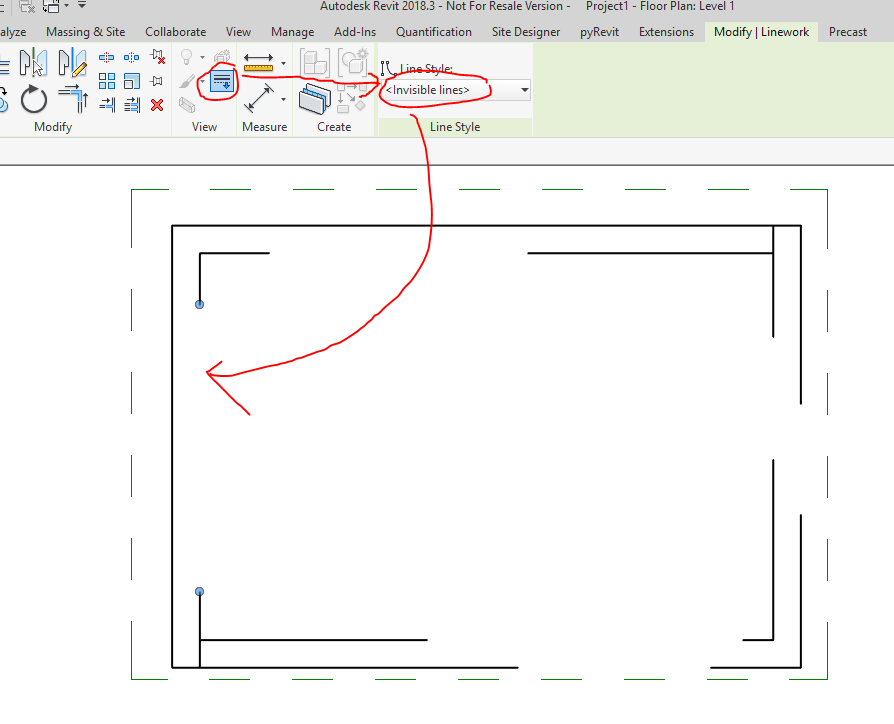Screen dimensions: 894x724
Task: Toggle the Unpin tool
Action: 157,58
